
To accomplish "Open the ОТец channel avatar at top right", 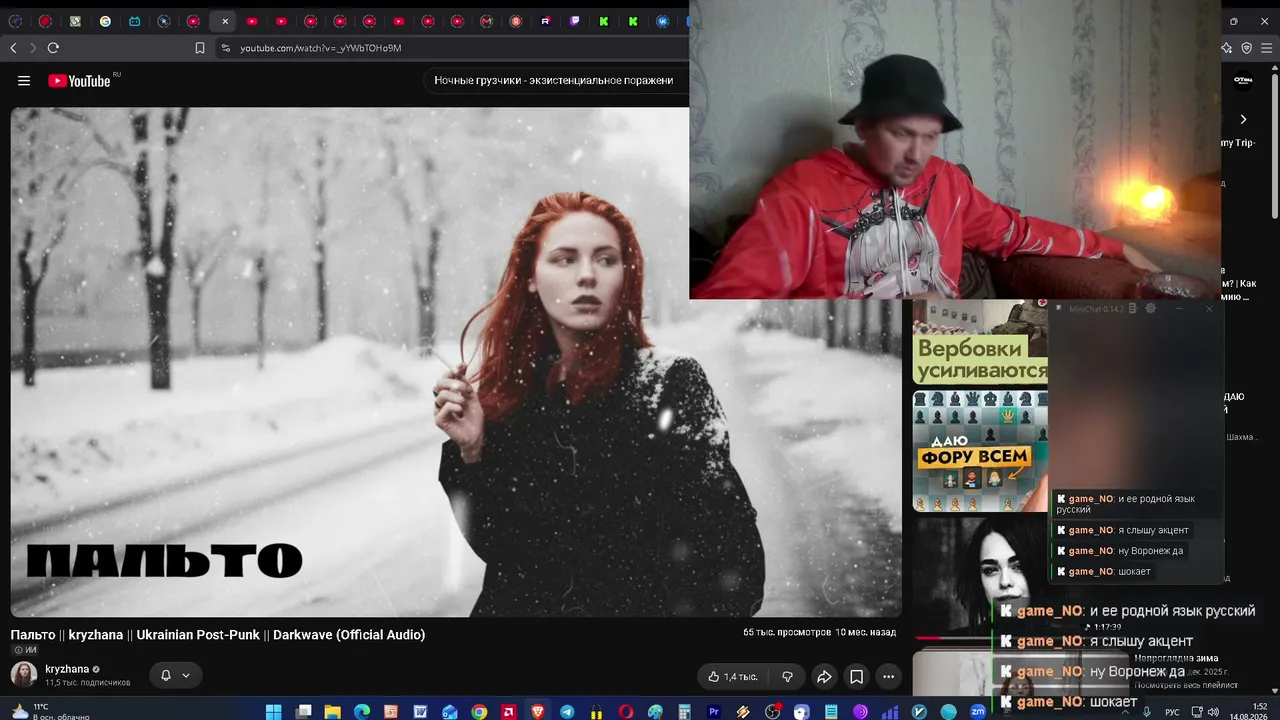I will [x=1243, y=80].
